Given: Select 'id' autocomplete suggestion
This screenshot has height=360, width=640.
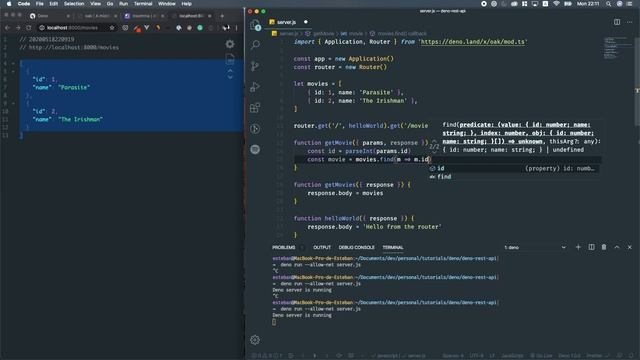Looking at the screenshot, I should coord(514,168).
